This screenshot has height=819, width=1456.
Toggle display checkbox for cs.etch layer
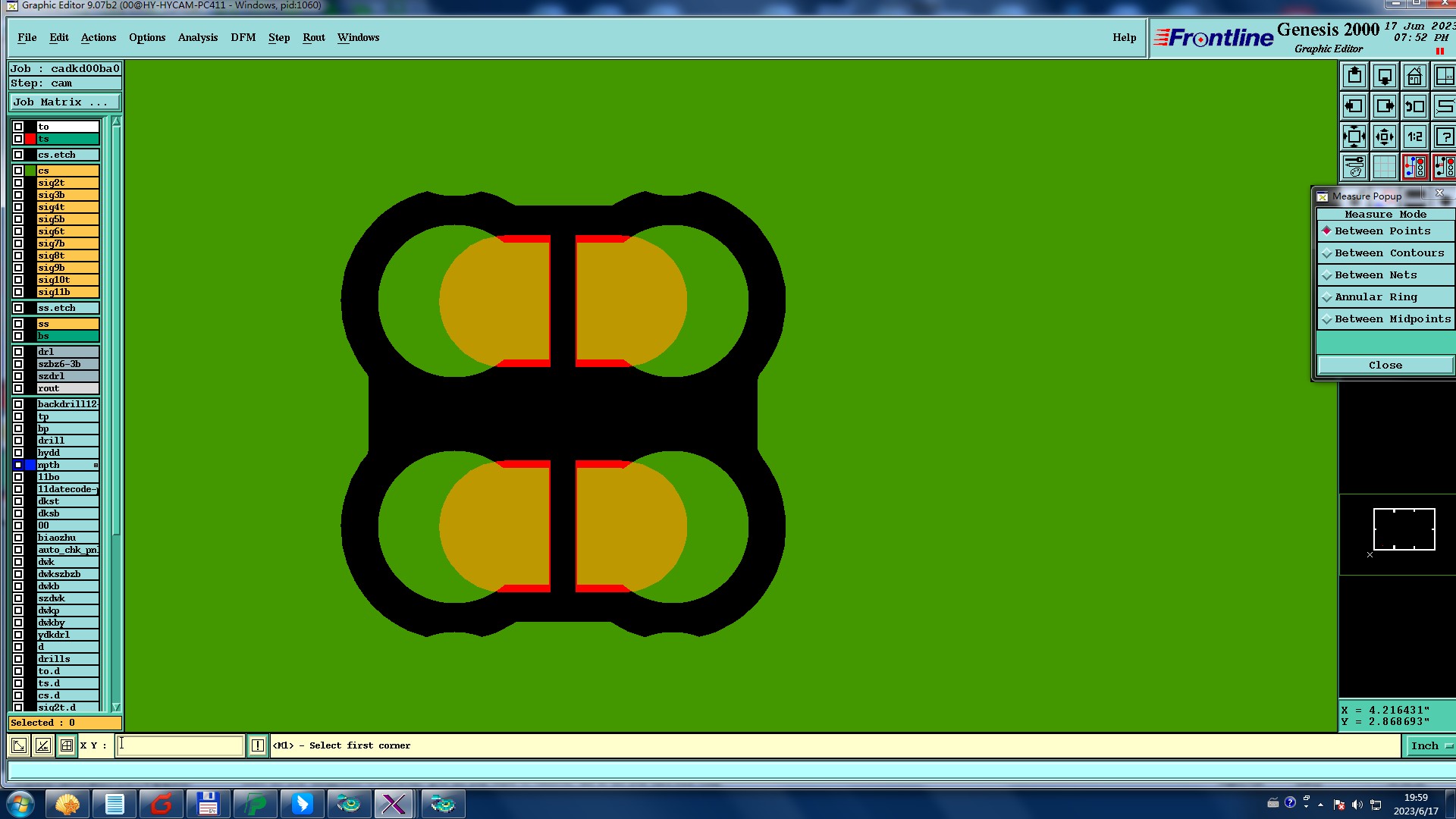click(x=18, y=155)
